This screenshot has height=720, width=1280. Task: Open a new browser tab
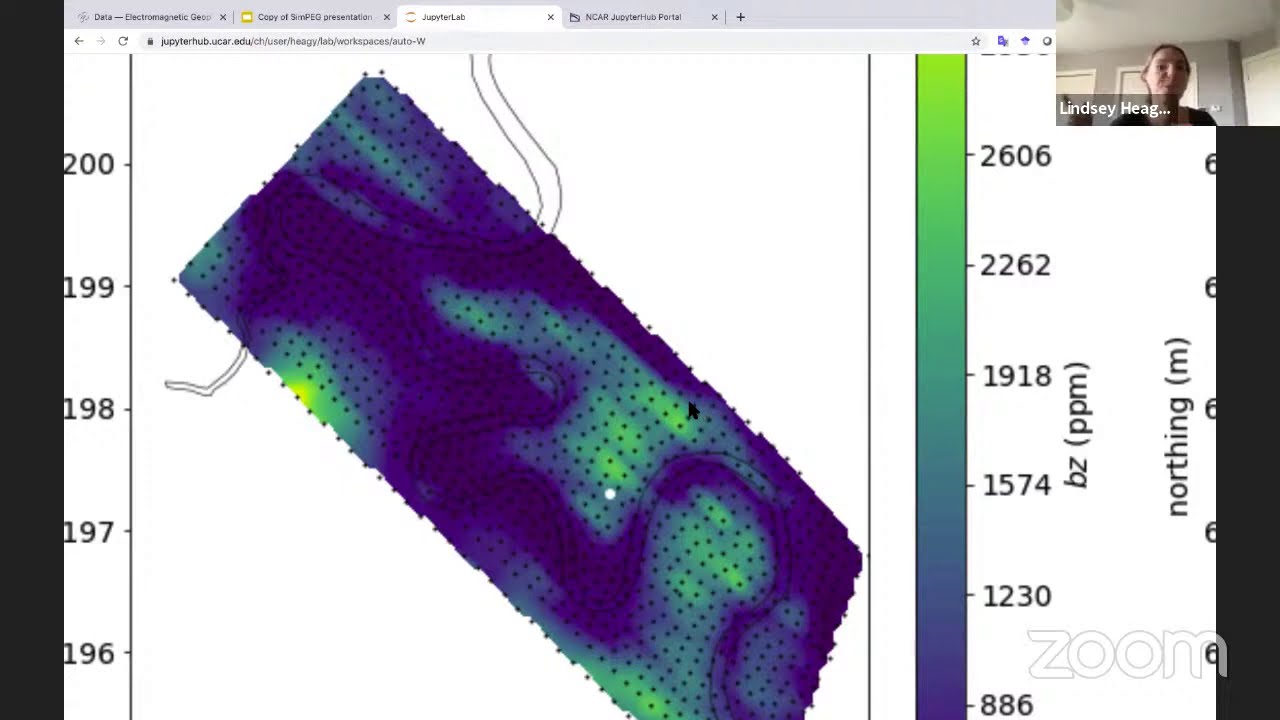[x=740, y=17]
